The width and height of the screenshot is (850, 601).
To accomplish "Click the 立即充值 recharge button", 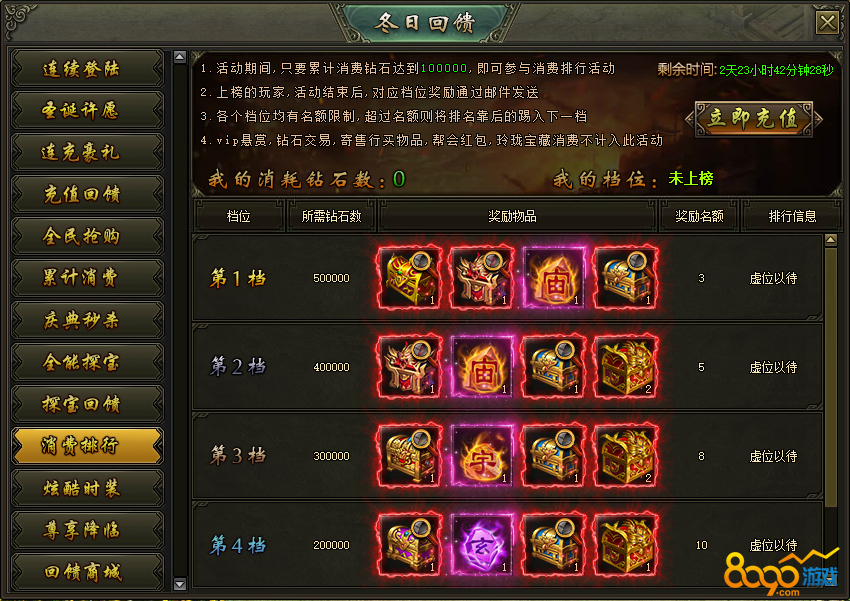I will coord(754,119).
